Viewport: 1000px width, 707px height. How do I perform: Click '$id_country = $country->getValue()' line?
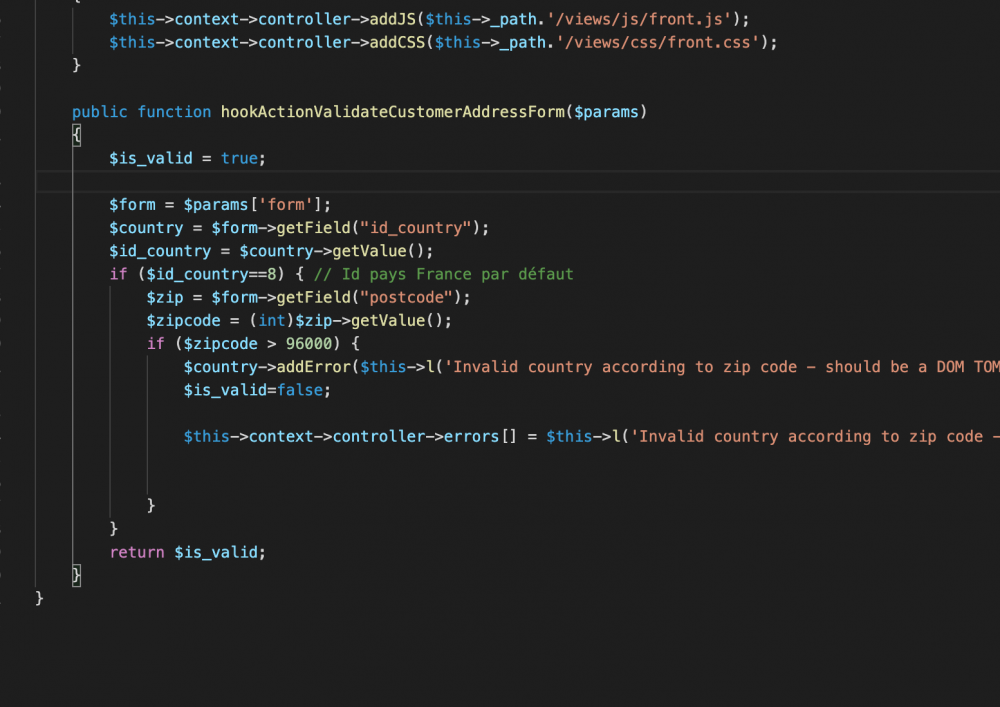271,251
